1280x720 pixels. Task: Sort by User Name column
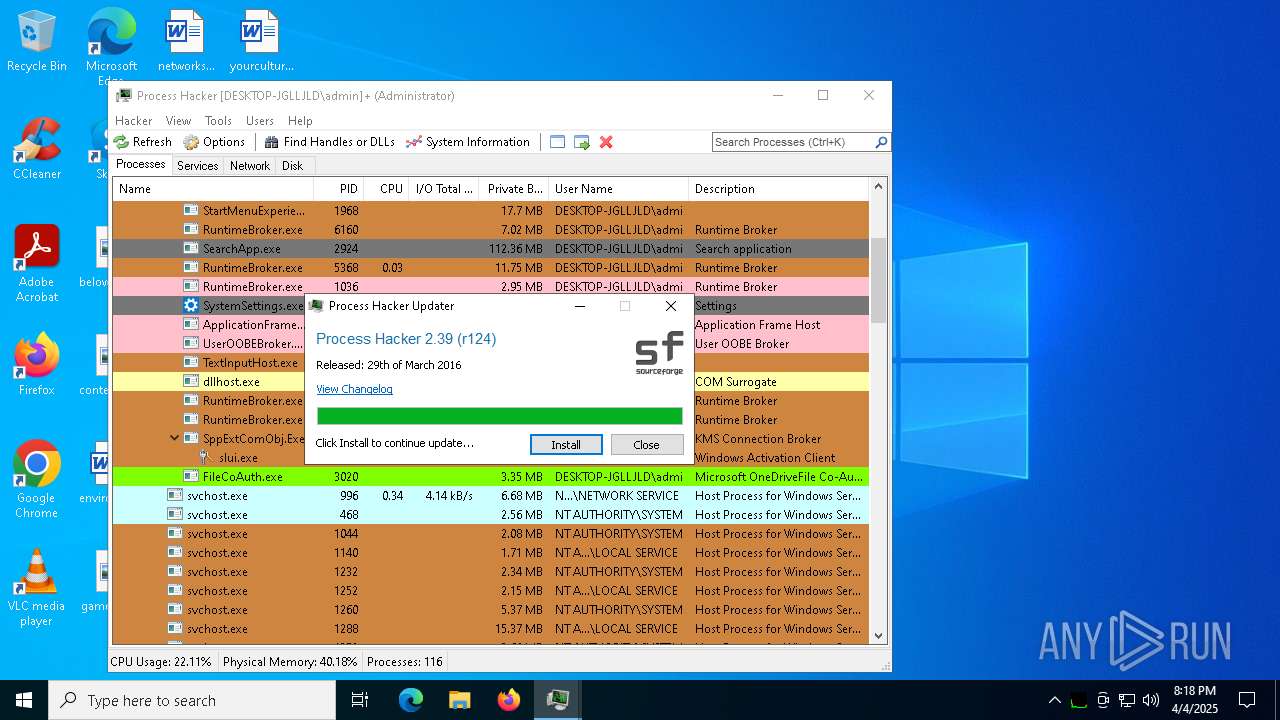[x=618, y=189]
